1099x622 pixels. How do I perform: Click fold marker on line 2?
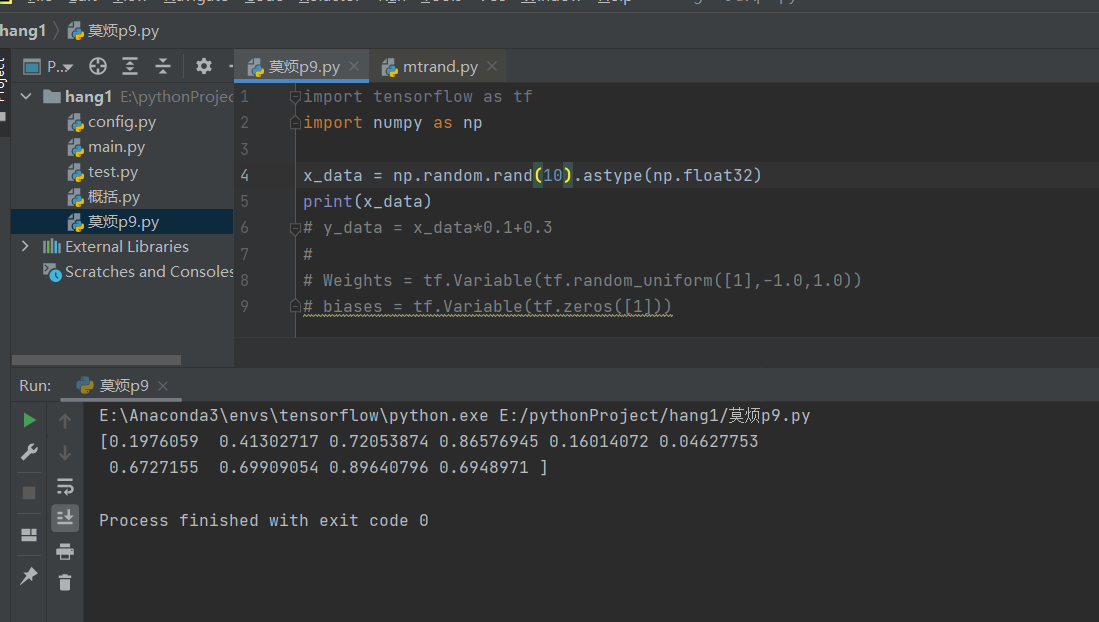click(295, 123)
